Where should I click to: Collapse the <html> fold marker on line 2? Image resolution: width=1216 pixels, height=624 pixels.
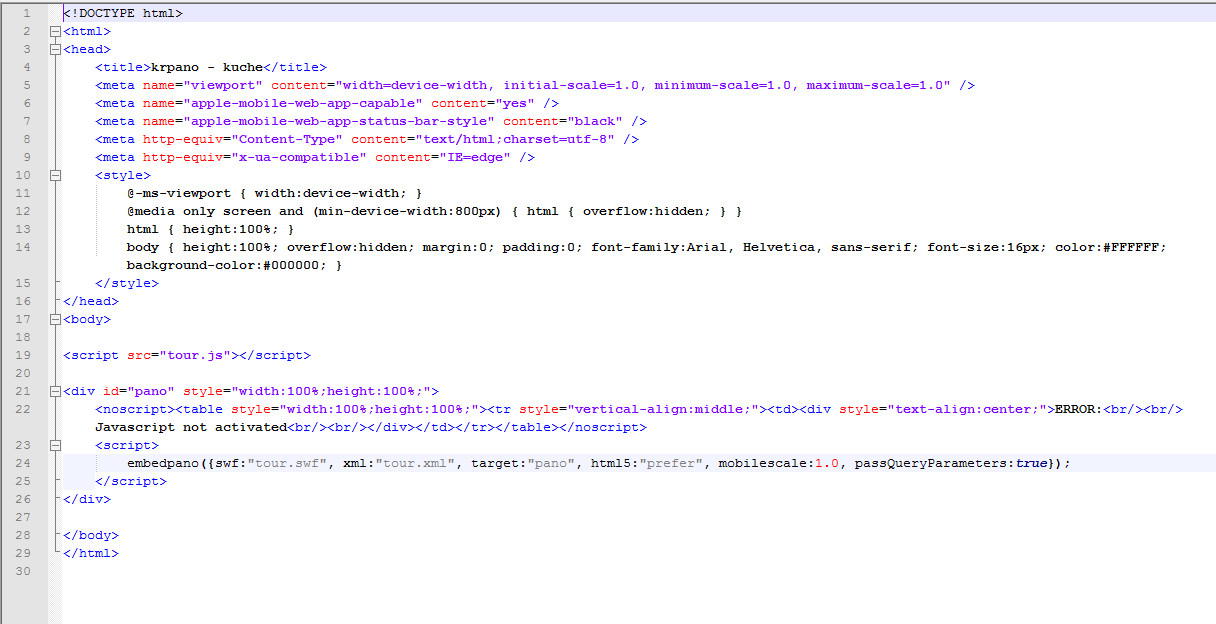pos(55,31)
